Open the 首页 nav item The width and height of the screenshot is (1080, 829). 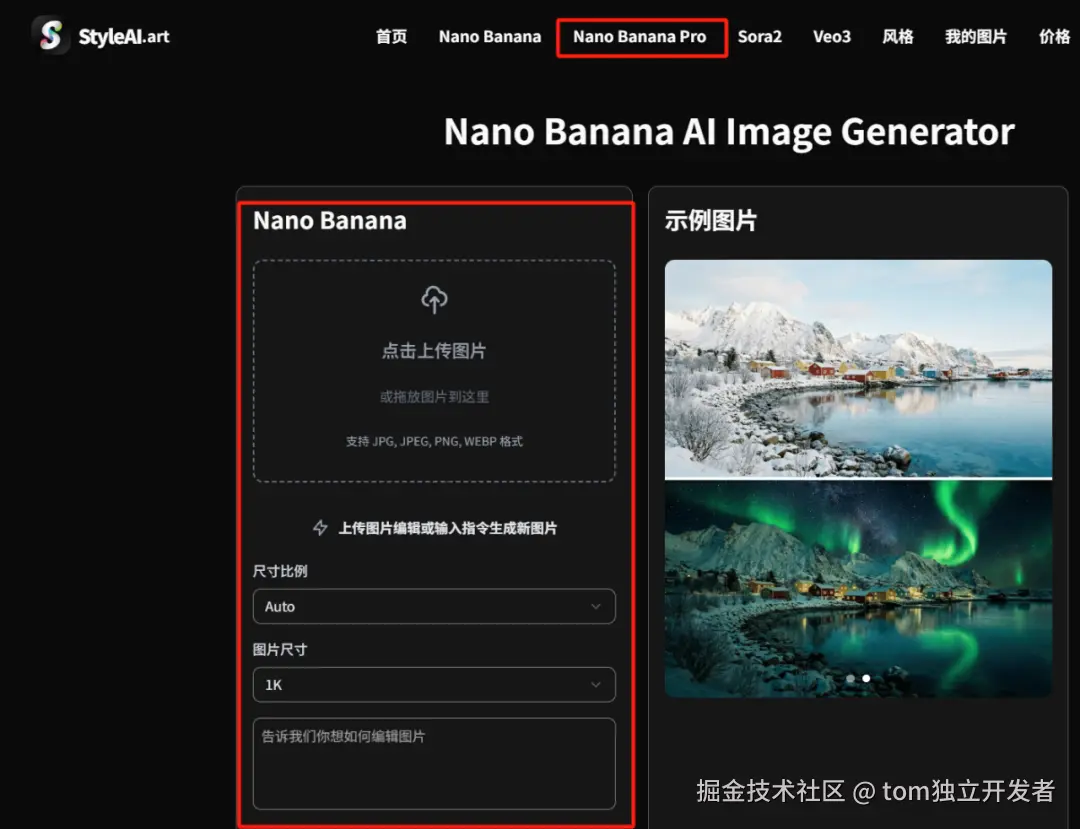(x=391, y=36)
